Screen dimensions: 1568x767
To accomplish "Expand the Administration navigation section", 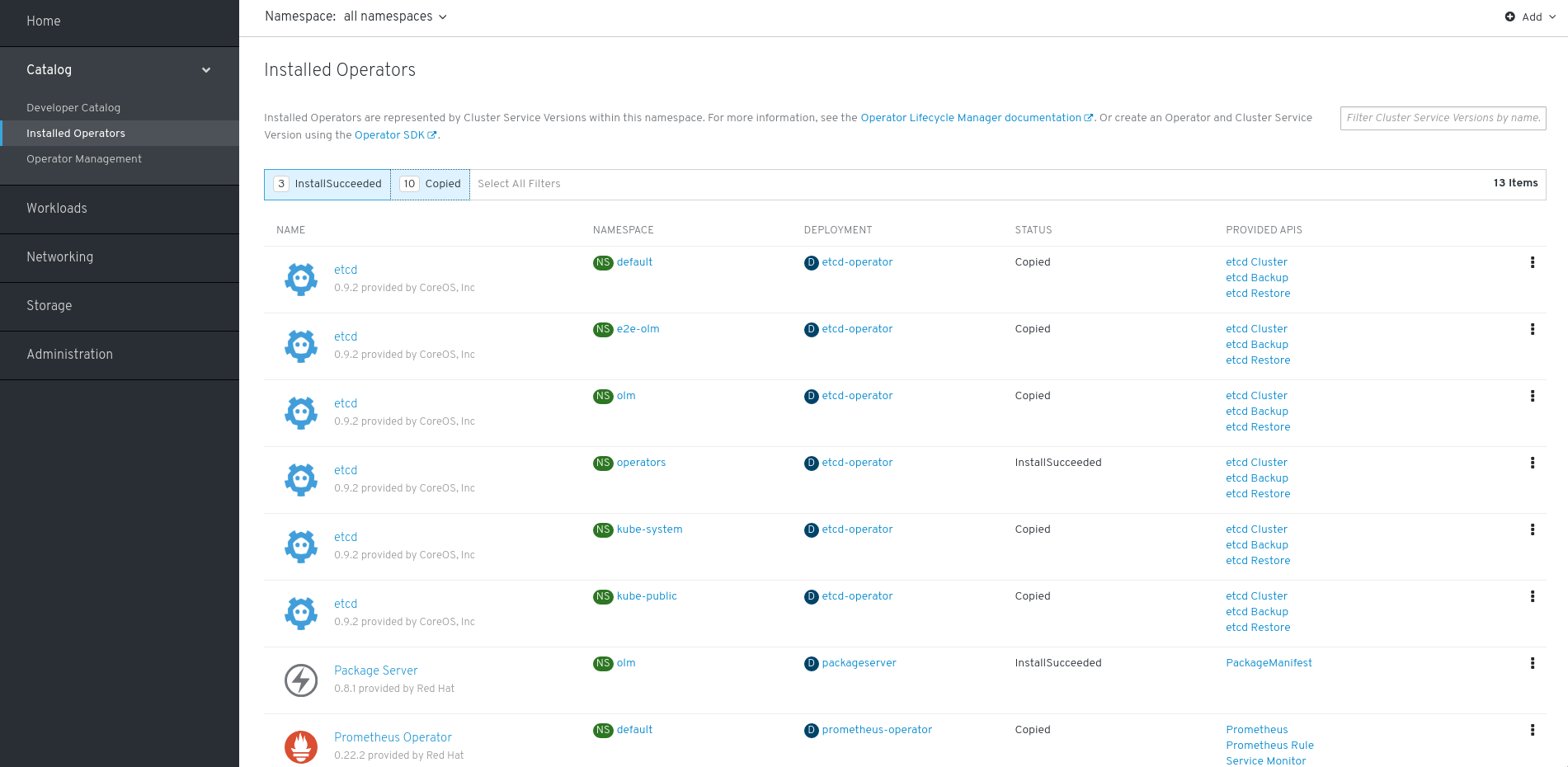I will tap(120, 355).
